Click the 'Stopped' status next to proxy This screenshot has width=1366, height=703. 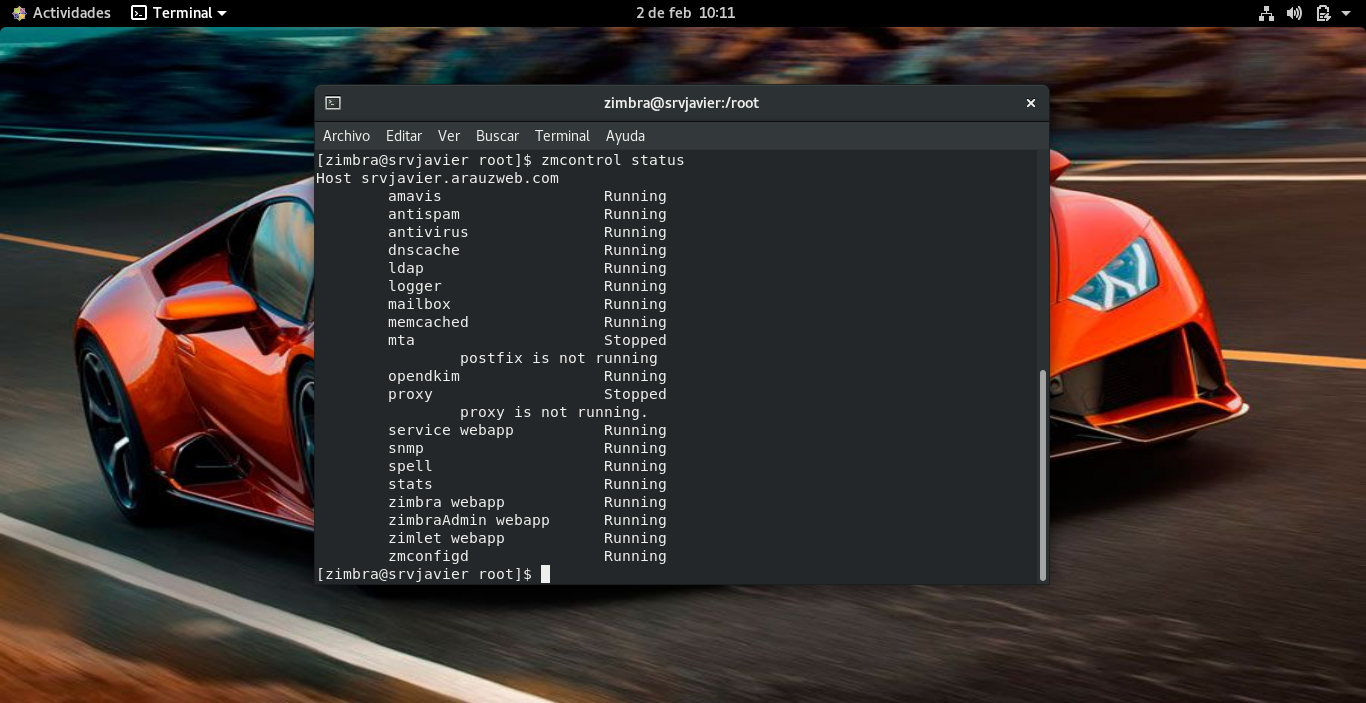click(635, 394)
